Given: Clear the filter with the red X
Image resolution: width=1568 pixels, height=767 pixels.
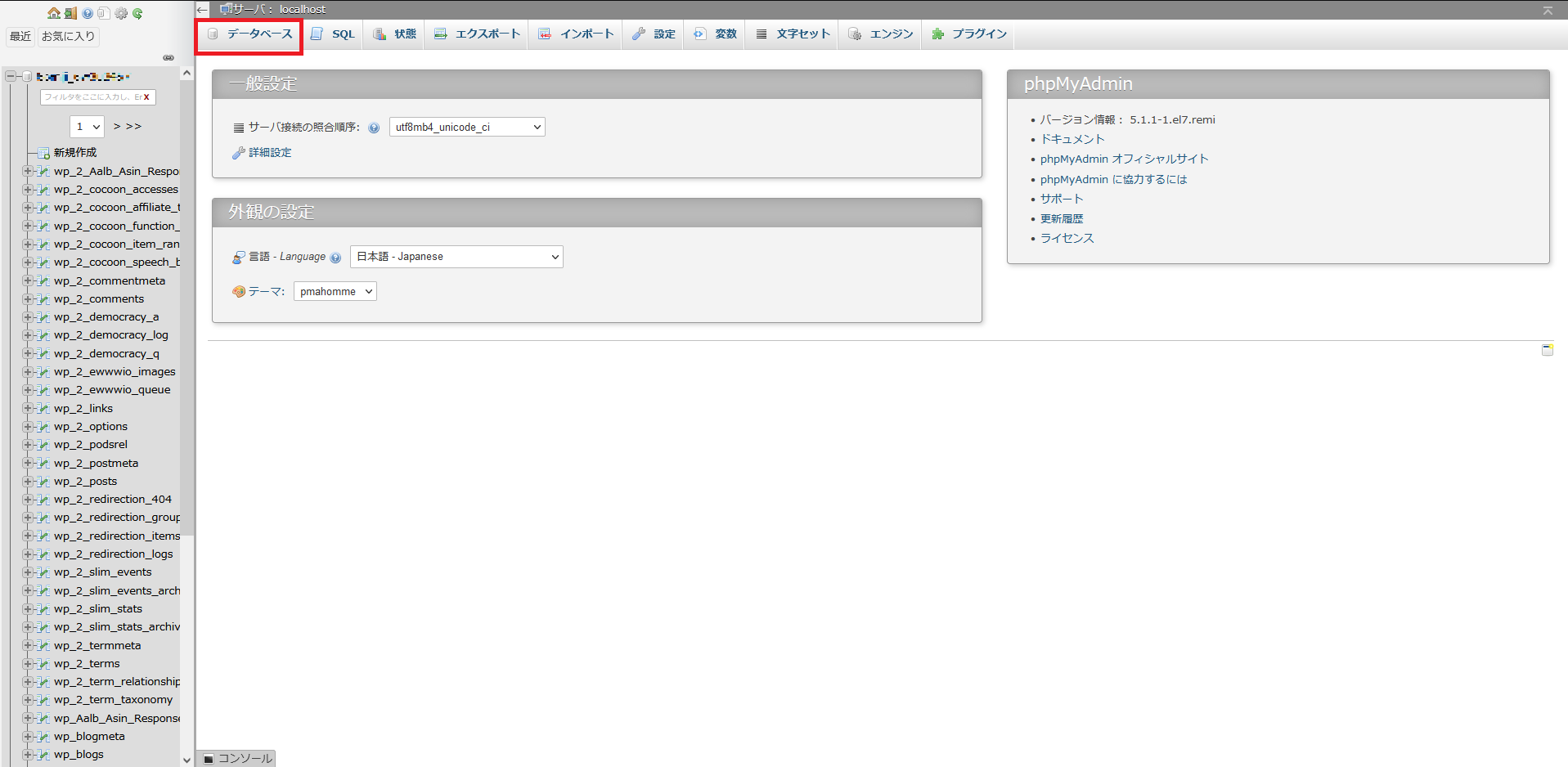Looking at the screenshot, I should [146, 96].
